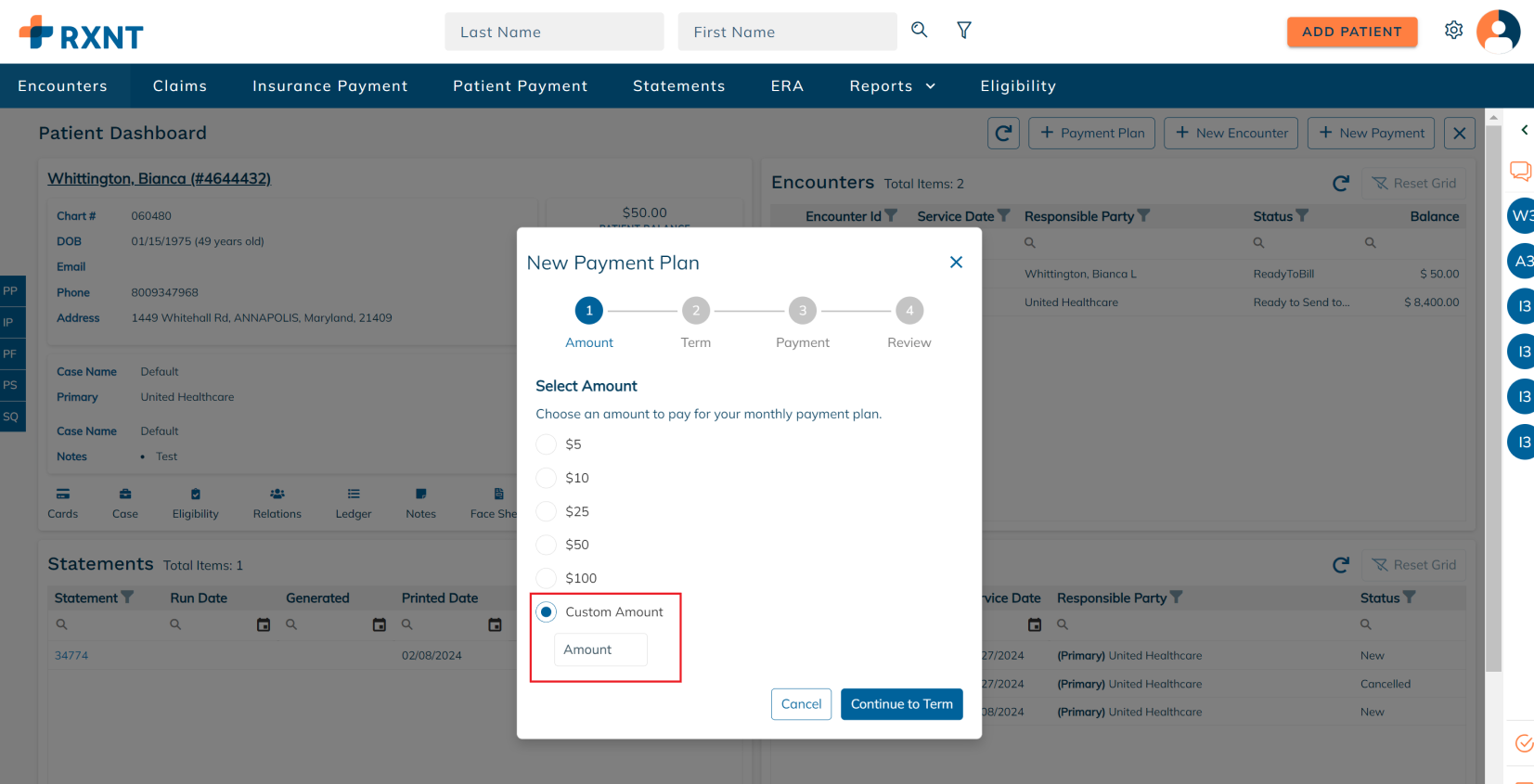Choose the $25 monthly amount option

[x=547, y=511]
